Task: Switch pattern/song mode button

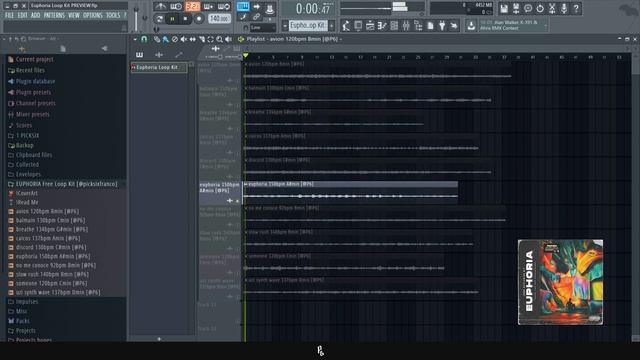Action: click(160, 19)
